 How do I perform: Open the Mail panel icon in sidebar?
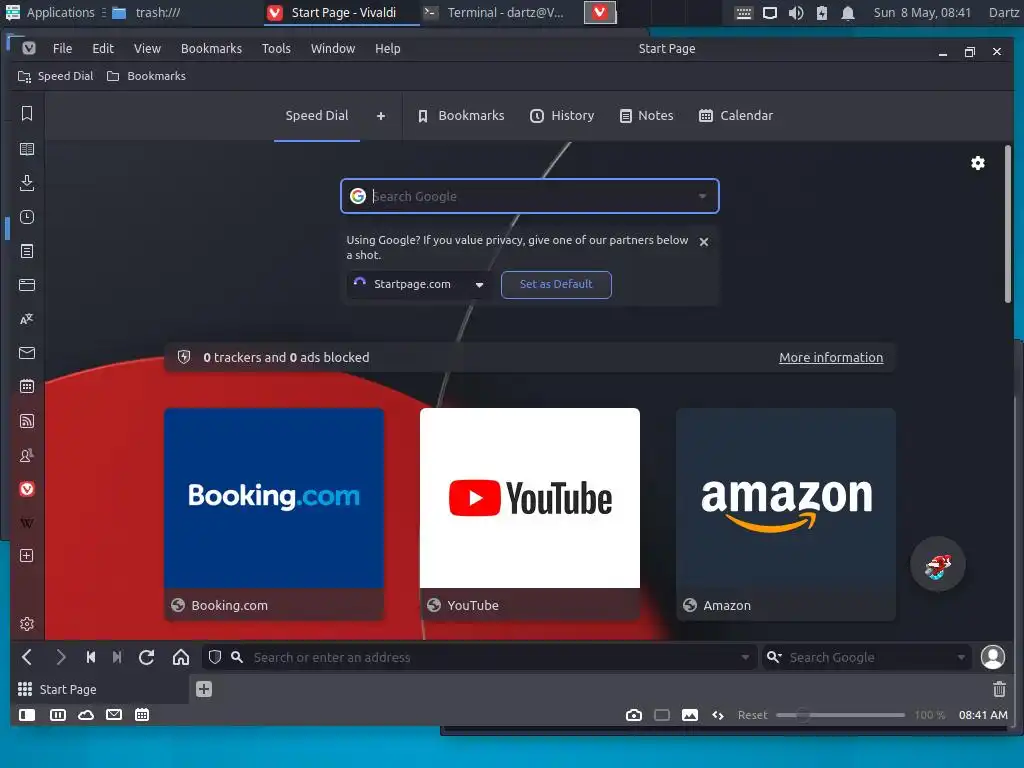click(x=27, y=353)
